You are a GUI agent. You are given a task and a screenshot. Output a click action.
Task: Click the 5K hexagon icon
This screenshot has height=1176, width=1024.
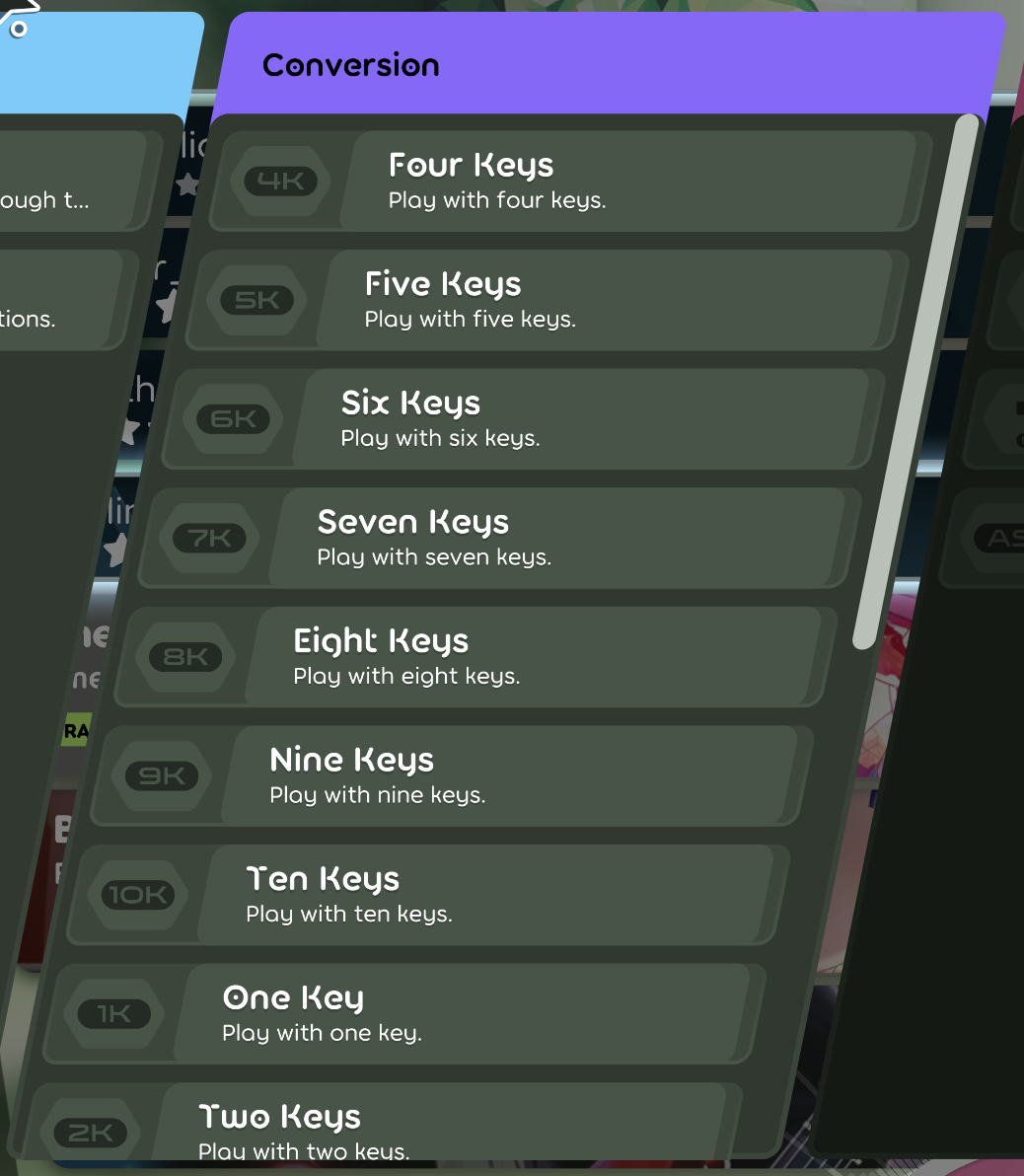pos(256,300)
